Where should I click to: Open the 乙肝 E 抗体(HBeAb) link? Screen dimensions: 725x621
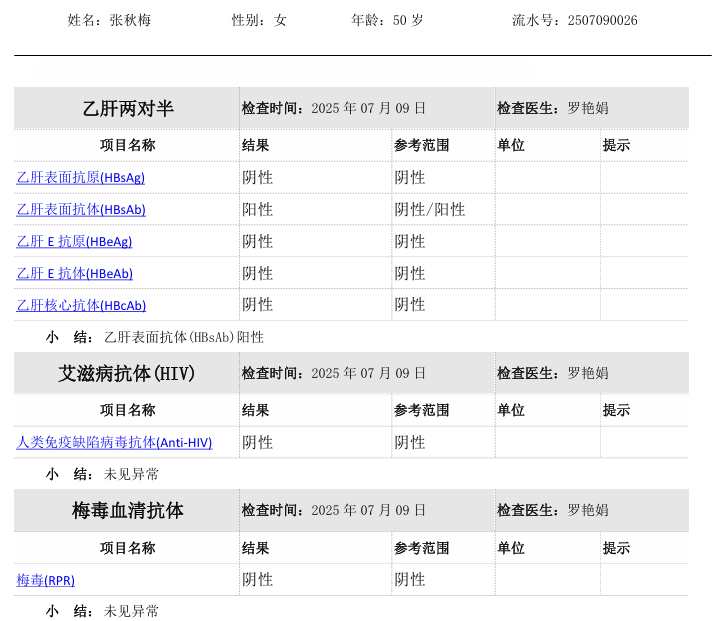click(74, 273)
